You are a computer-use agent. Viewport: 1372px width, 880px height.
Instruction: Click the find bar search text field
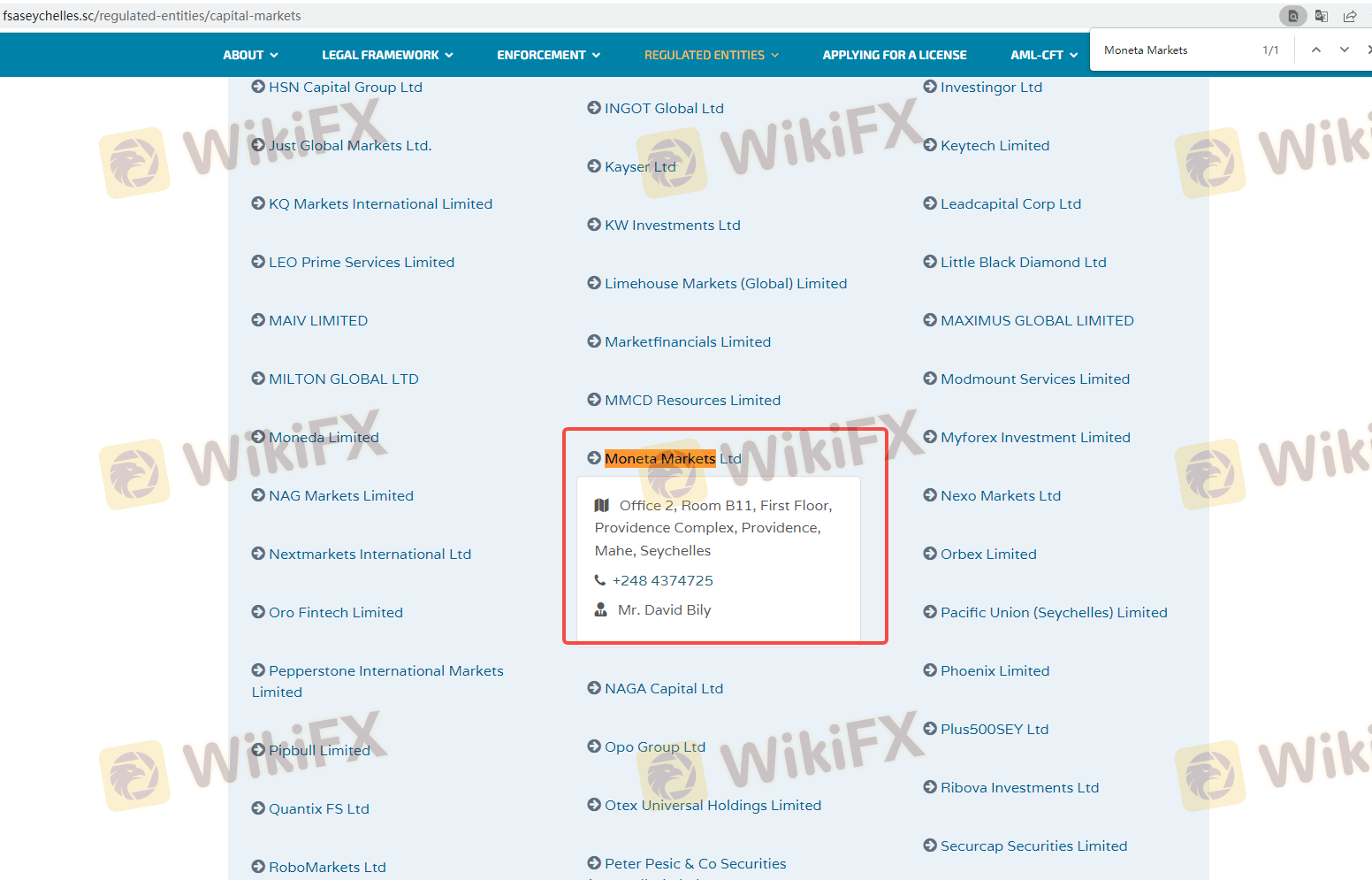[1176, 50]
